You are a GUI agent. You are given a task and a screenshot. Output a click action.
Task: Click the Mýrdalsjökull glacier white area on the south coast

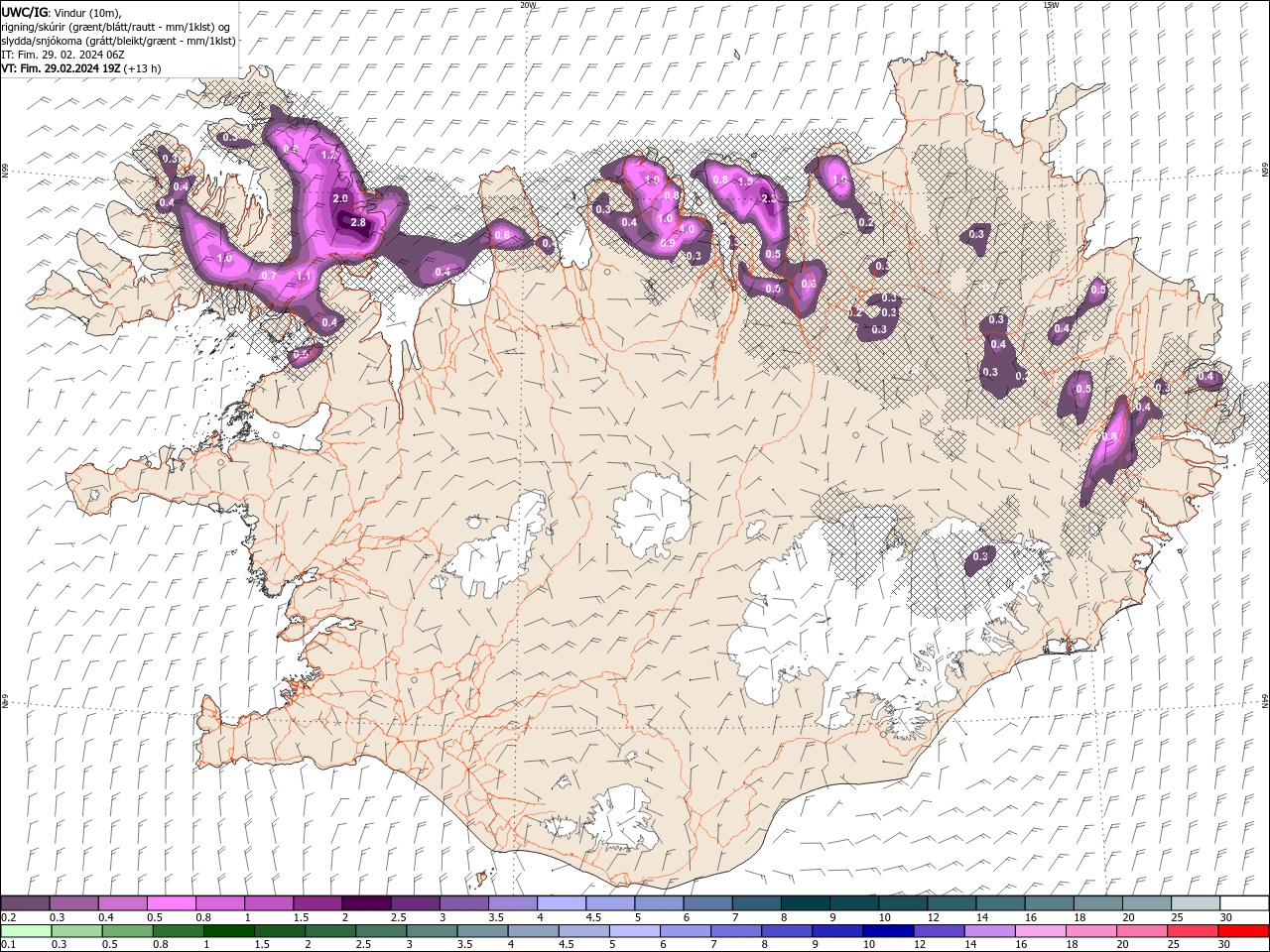point(620,821)
